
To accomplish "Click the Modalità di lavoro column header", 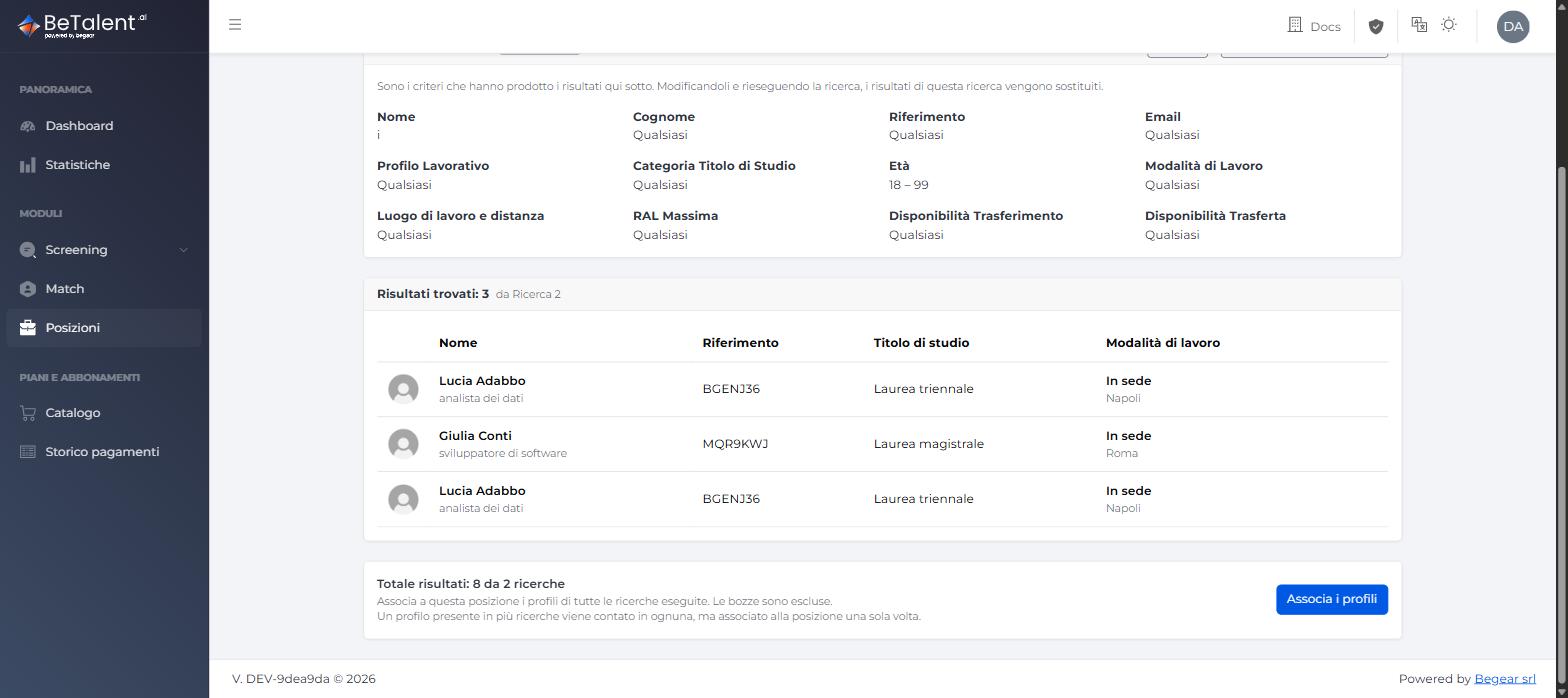I will (1163, 343).
